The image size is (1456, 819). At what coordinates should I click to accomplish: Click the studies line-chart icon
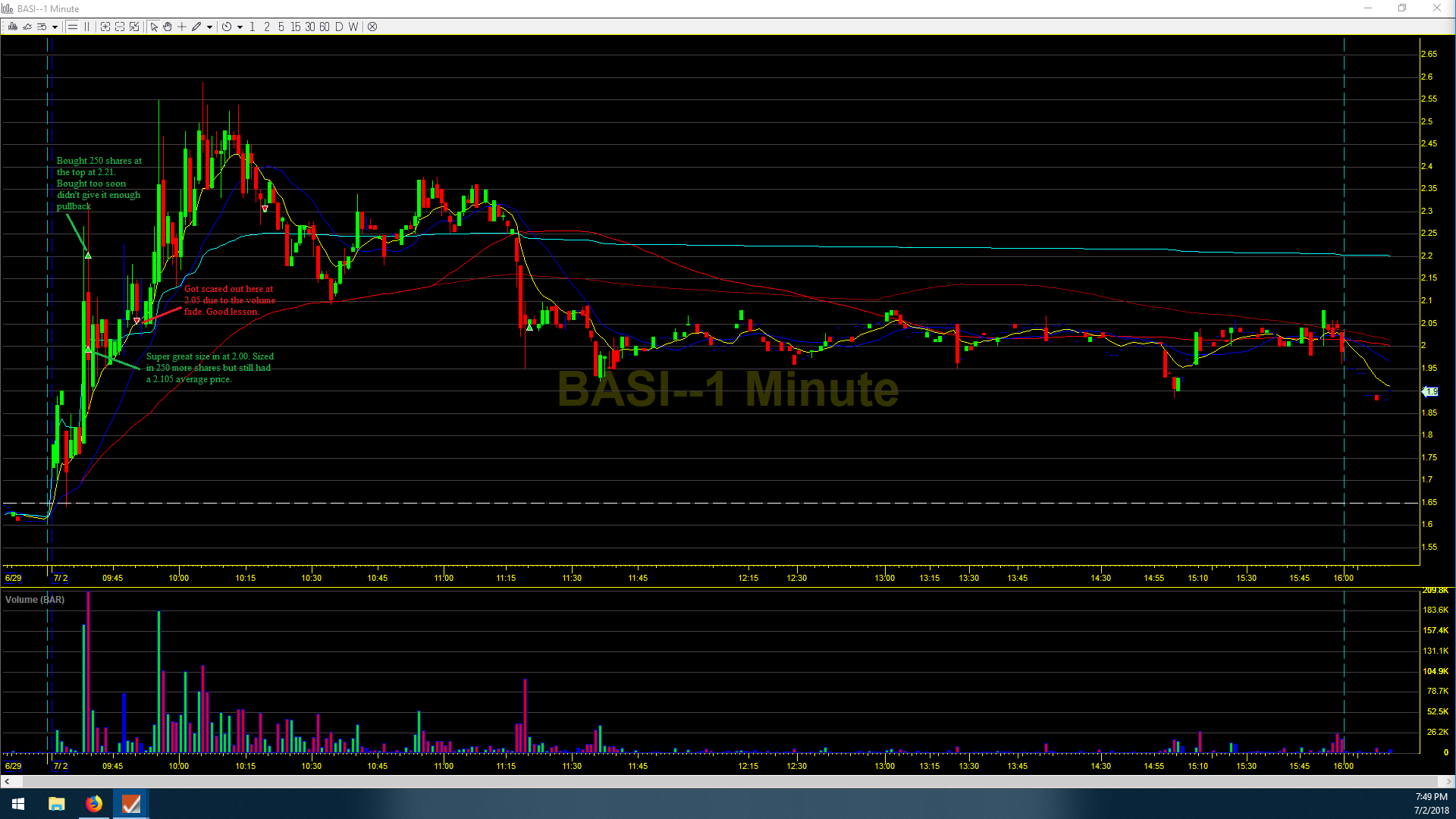[x=27, y=27]
